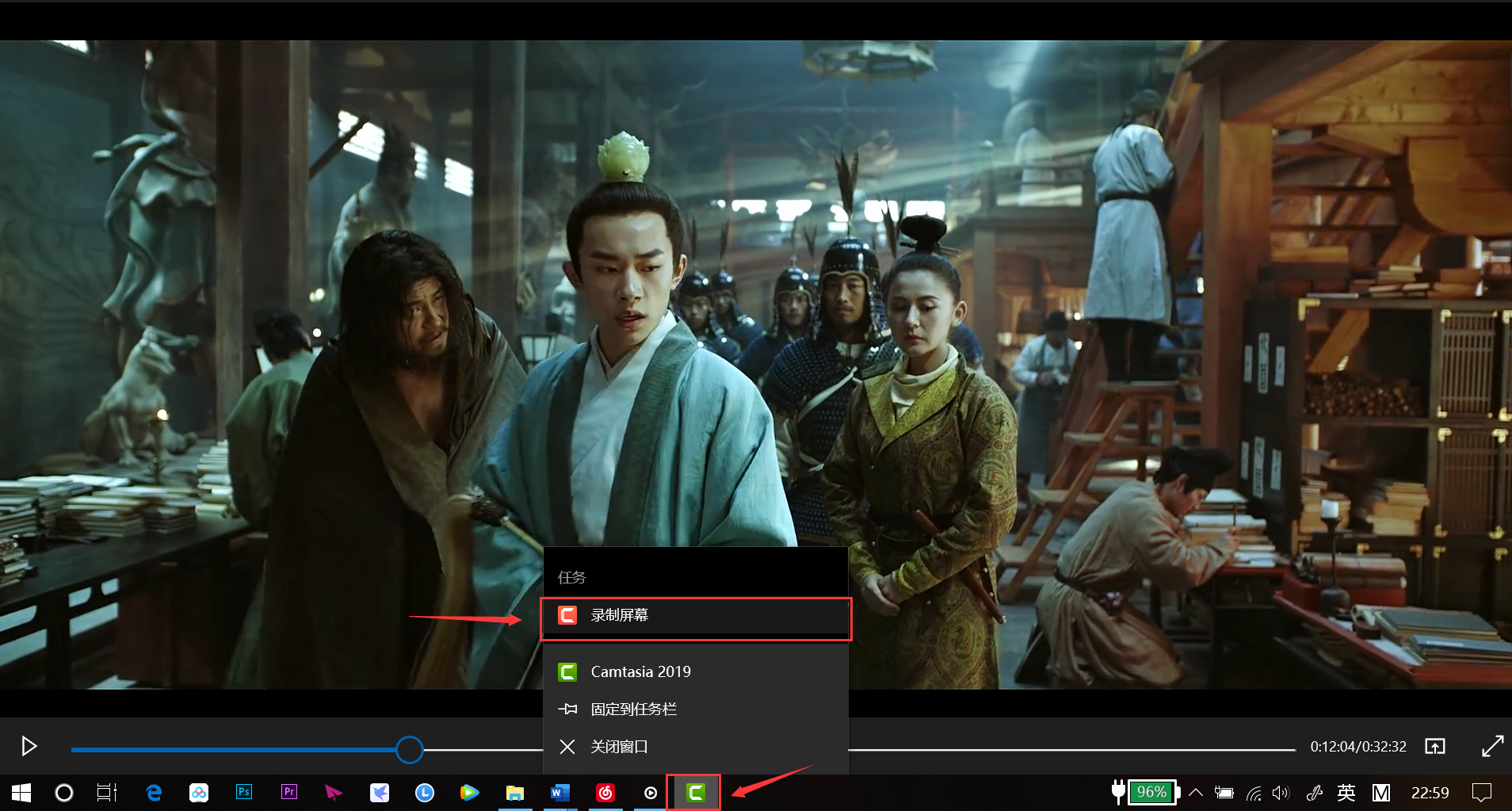Open the clock showing 22:59

1430,793
